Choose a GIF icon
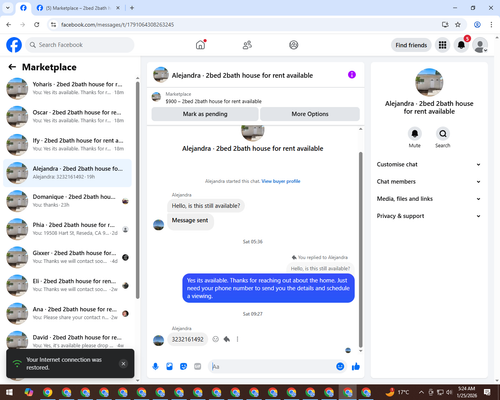Image resolution: width=500 pixels, height=400 pixels. pos(198,367)
